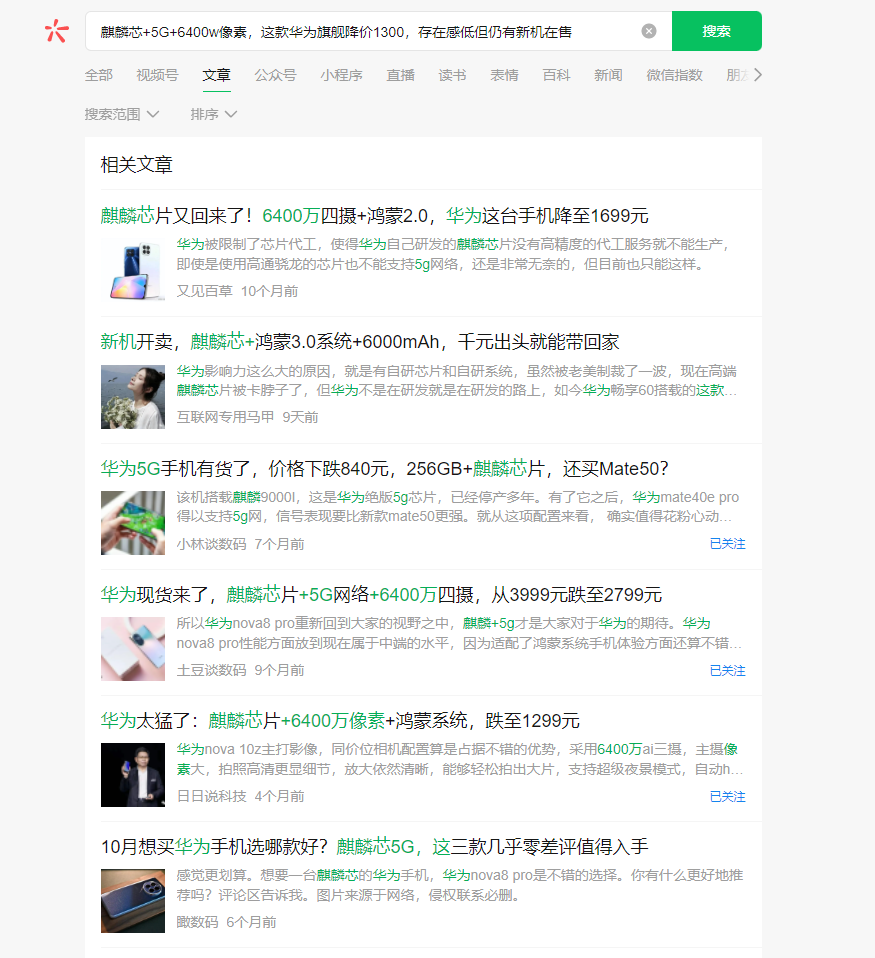The height and width of the screenshot is (958, 875).
Task: Select the 文章 tab
Action: (216, 75)
